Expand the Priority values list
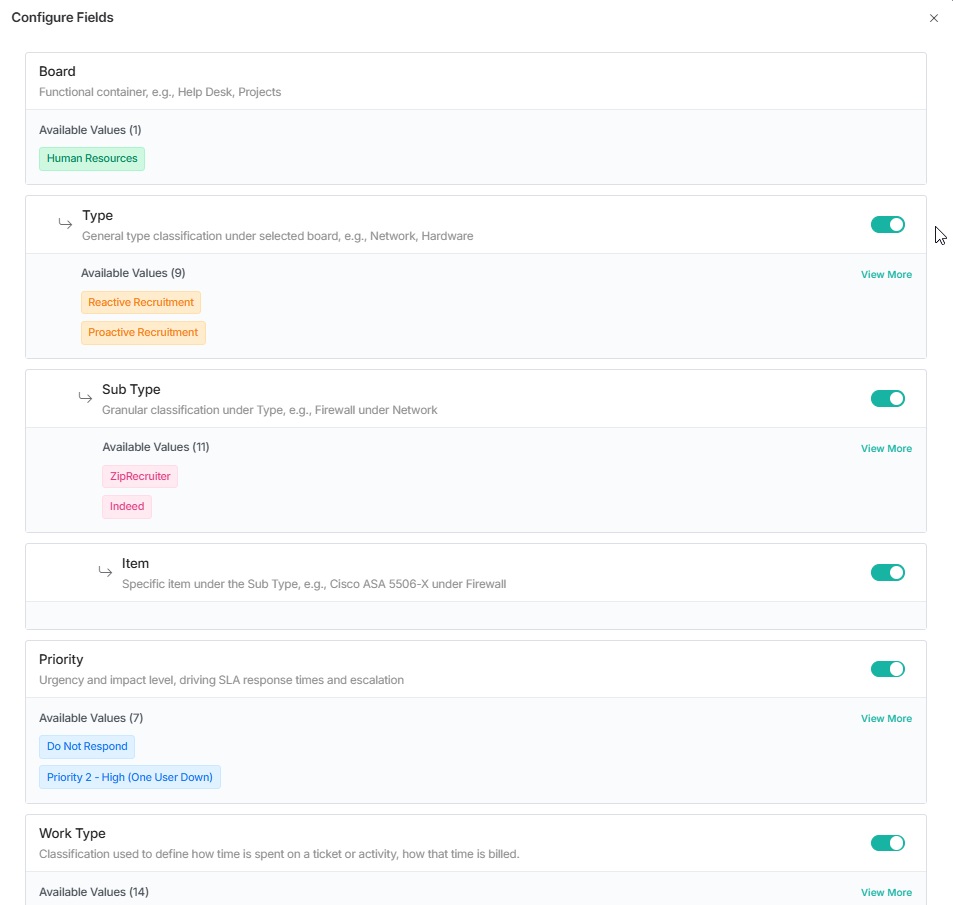The height and width of the screenshot is (905, 953). click(886, 718)
